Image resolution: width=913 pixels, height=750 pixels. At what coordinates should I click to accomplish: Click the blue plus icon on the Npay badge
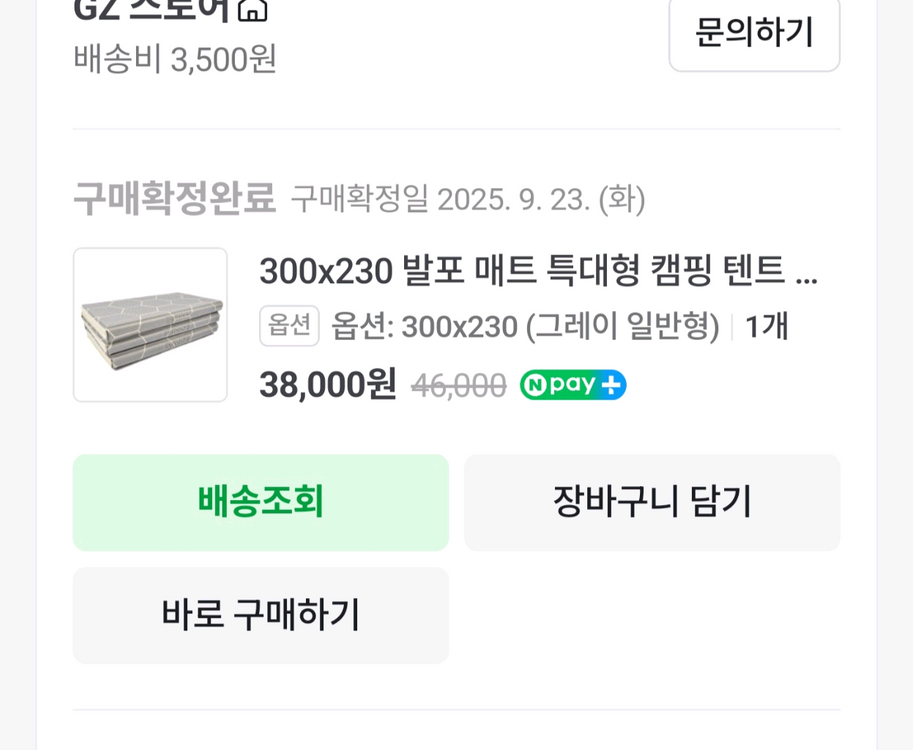pyautogui.click(x=612, y=385)
